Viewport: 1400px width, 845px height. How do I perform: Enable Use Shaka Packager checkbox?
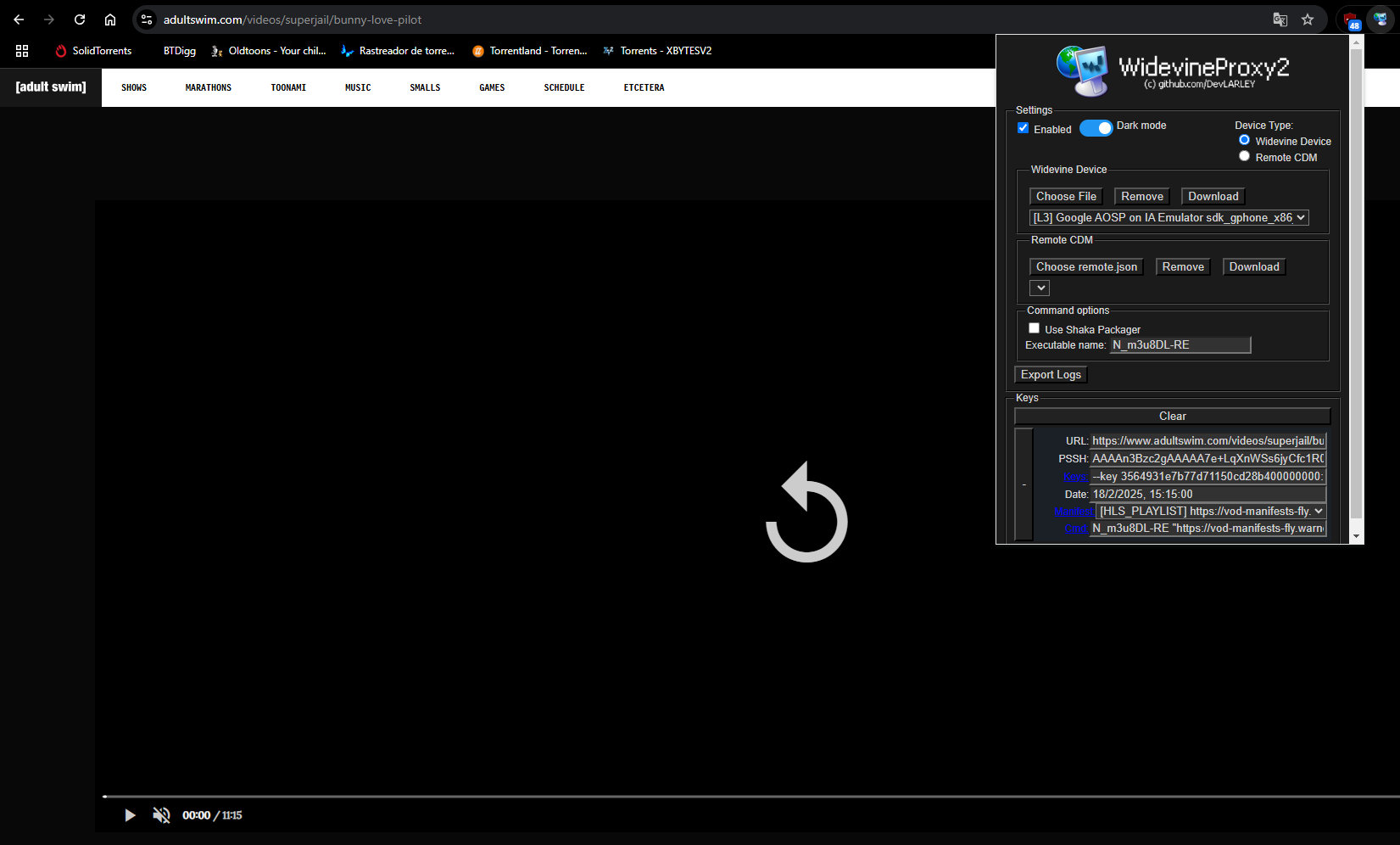(1034, 328)
